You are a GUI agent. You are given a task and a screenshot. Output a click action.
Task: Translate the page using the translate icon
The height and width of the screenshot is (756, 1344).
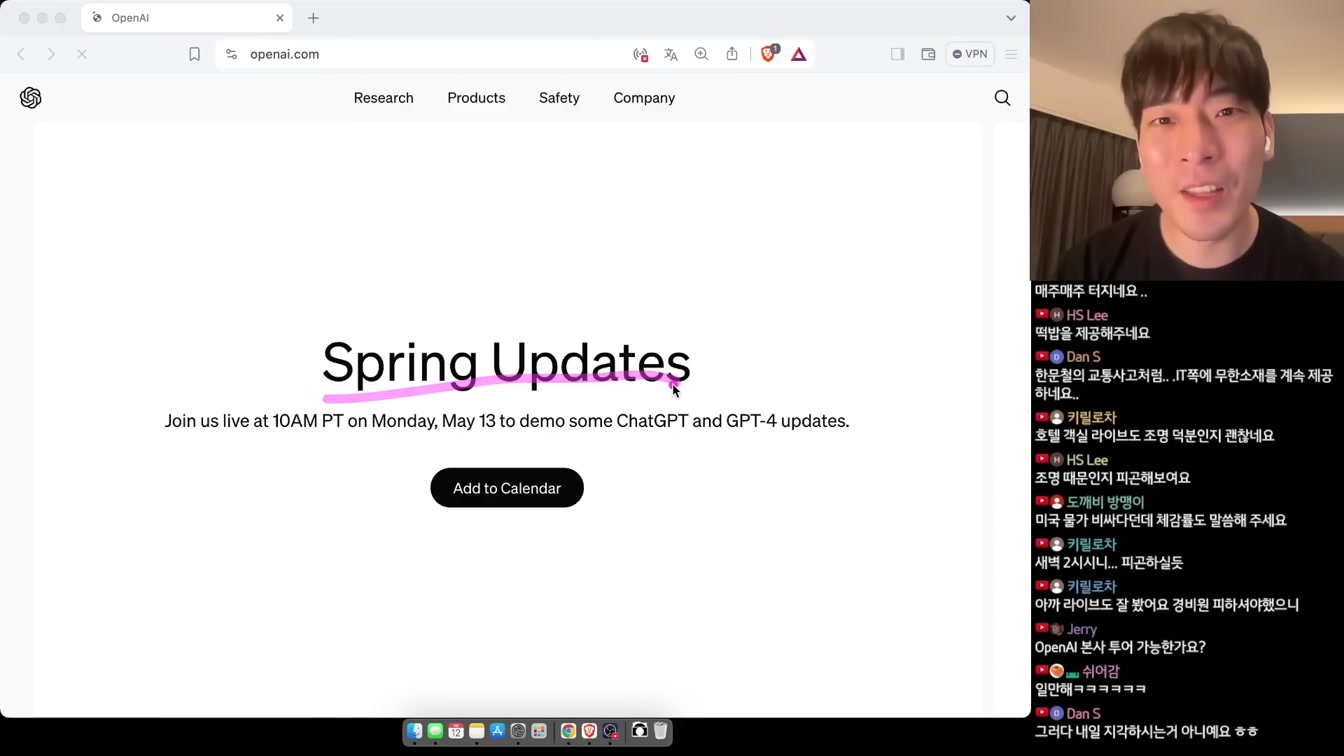[671, 54]
